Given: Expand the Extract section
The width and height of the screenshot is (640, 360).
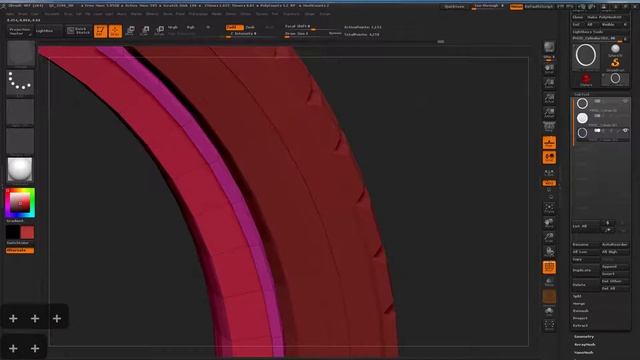Looking at the screenshot, I should tap(580, 325).
